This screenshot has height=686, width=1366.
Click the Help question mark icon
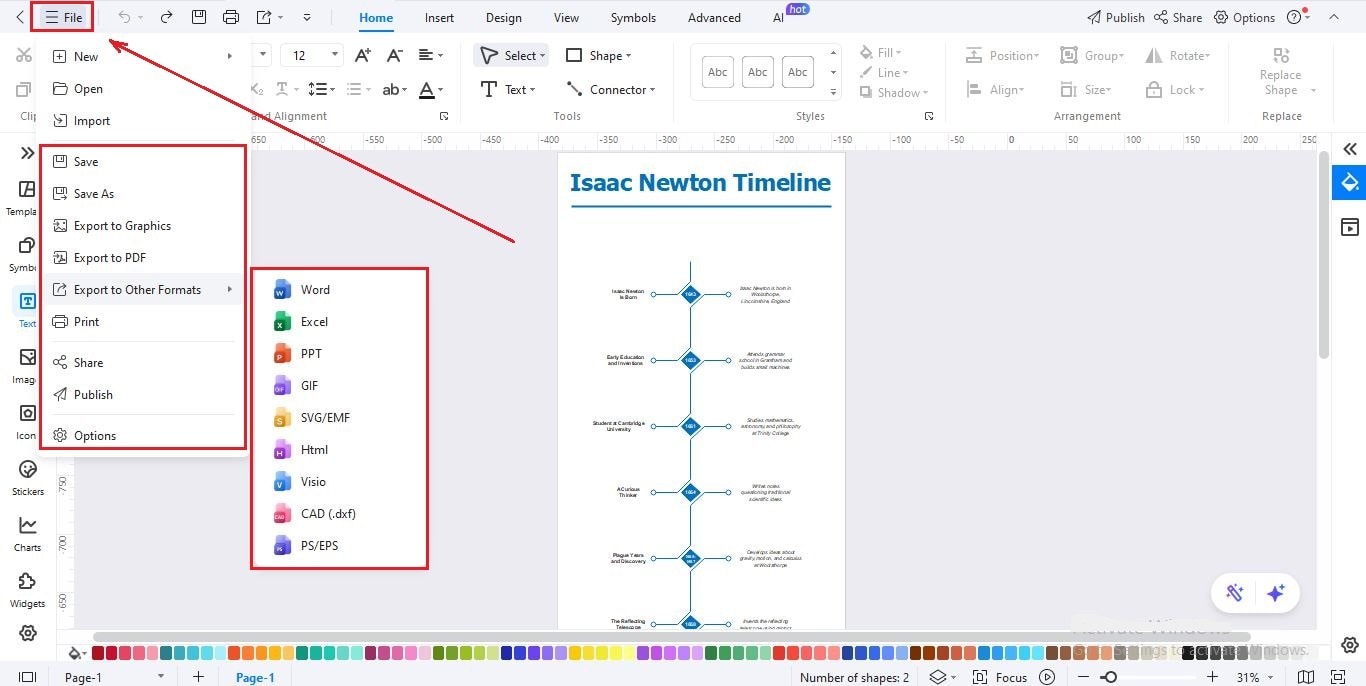coord(1294,17)
